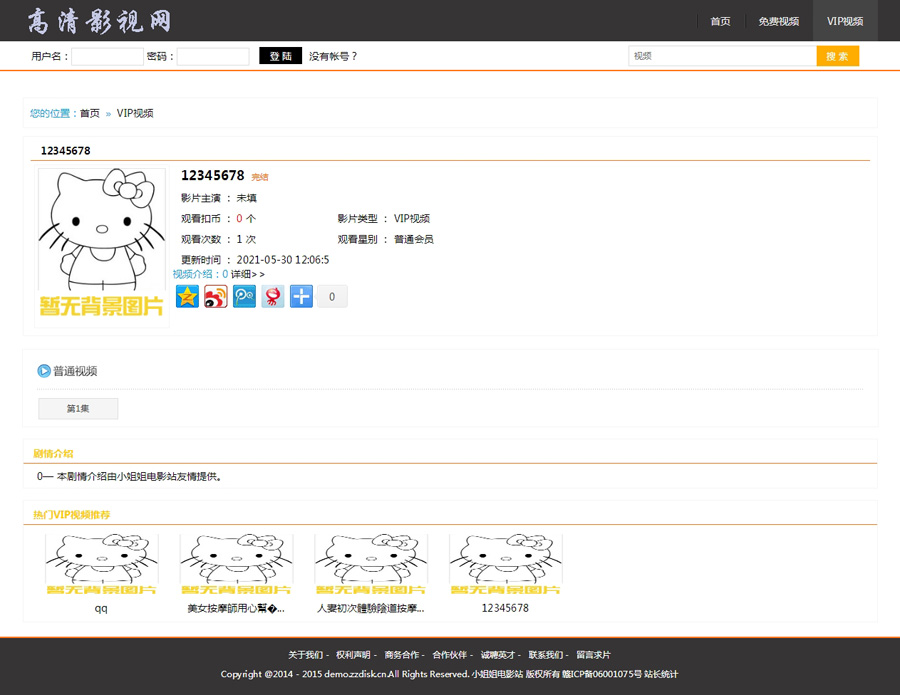The height and width of the screenshot is (695, 900).
Task: Open the 免费视频 navigation tab
Action: pos(778,21)
